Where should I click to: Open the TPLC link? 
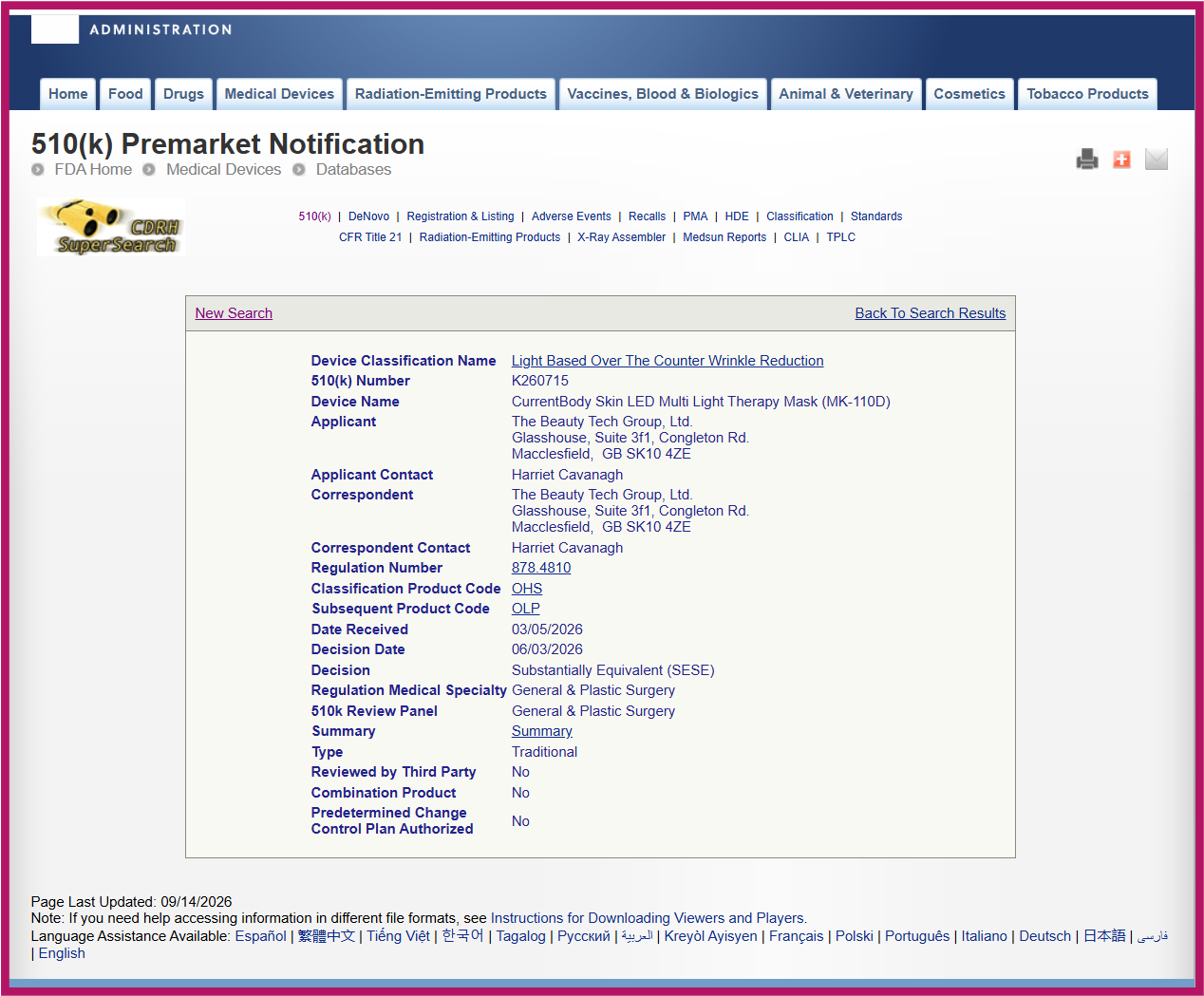click(x=841, y=237)
